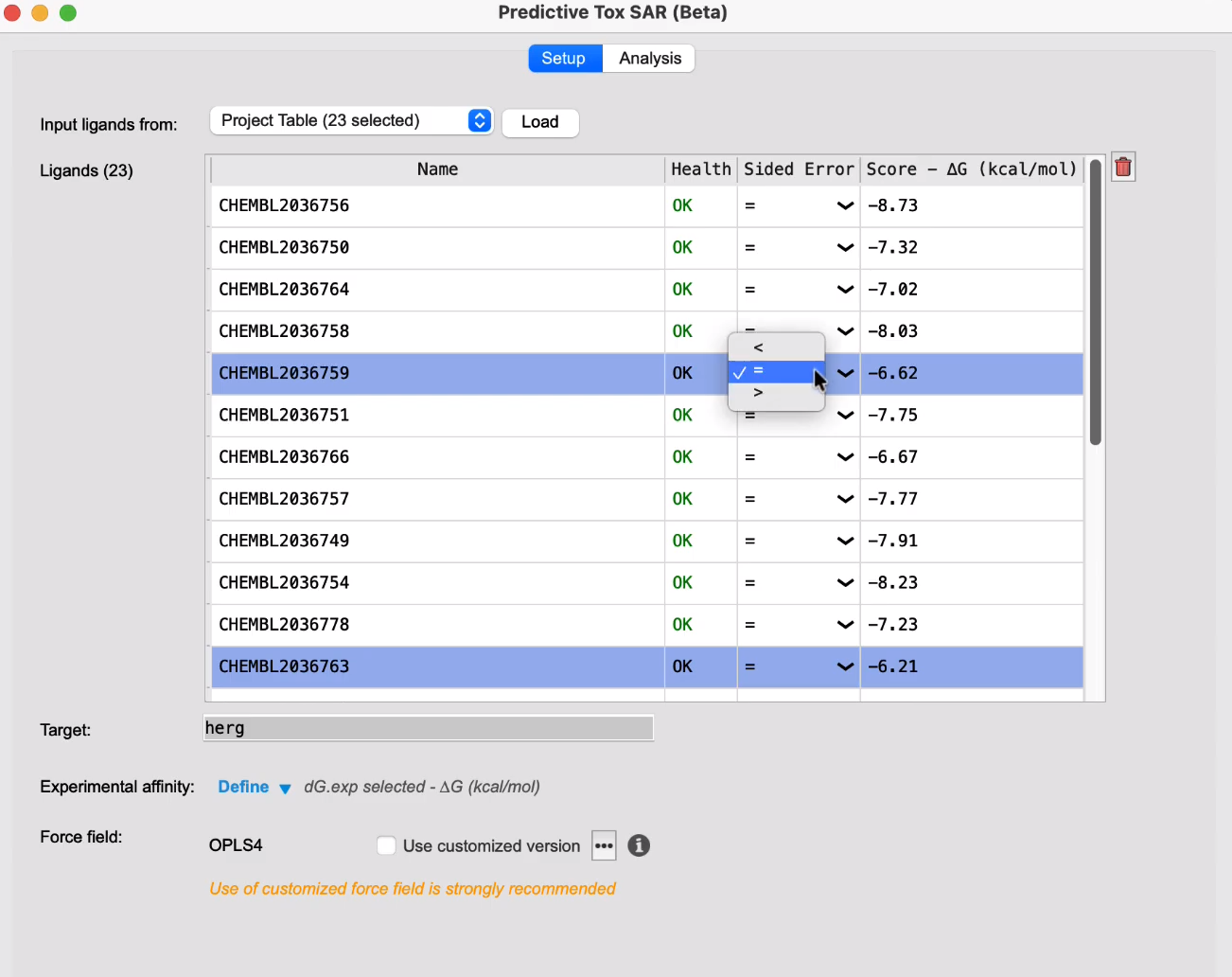Expand the Define experimental affinity menu
Image resolution: width=1232 pixels, height=977 pixels.
(255, 787)
